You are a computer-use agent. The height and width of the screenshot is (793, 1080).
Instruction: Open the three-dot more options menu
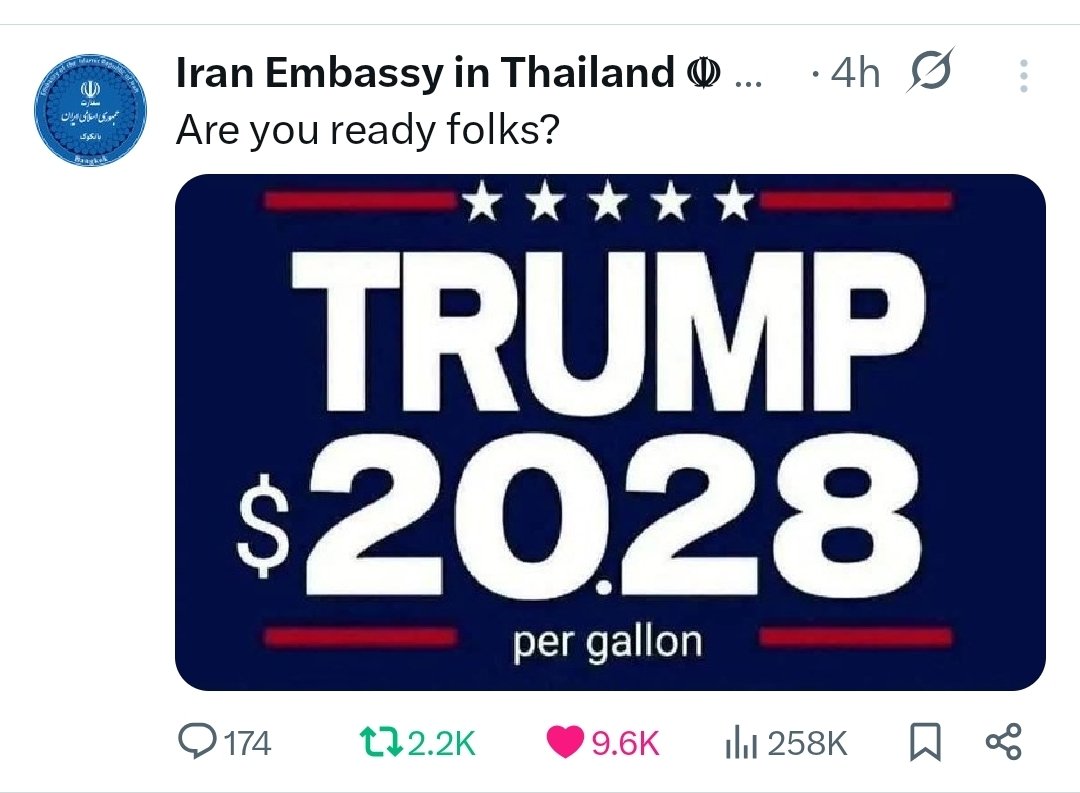[x=1024, y=75]
